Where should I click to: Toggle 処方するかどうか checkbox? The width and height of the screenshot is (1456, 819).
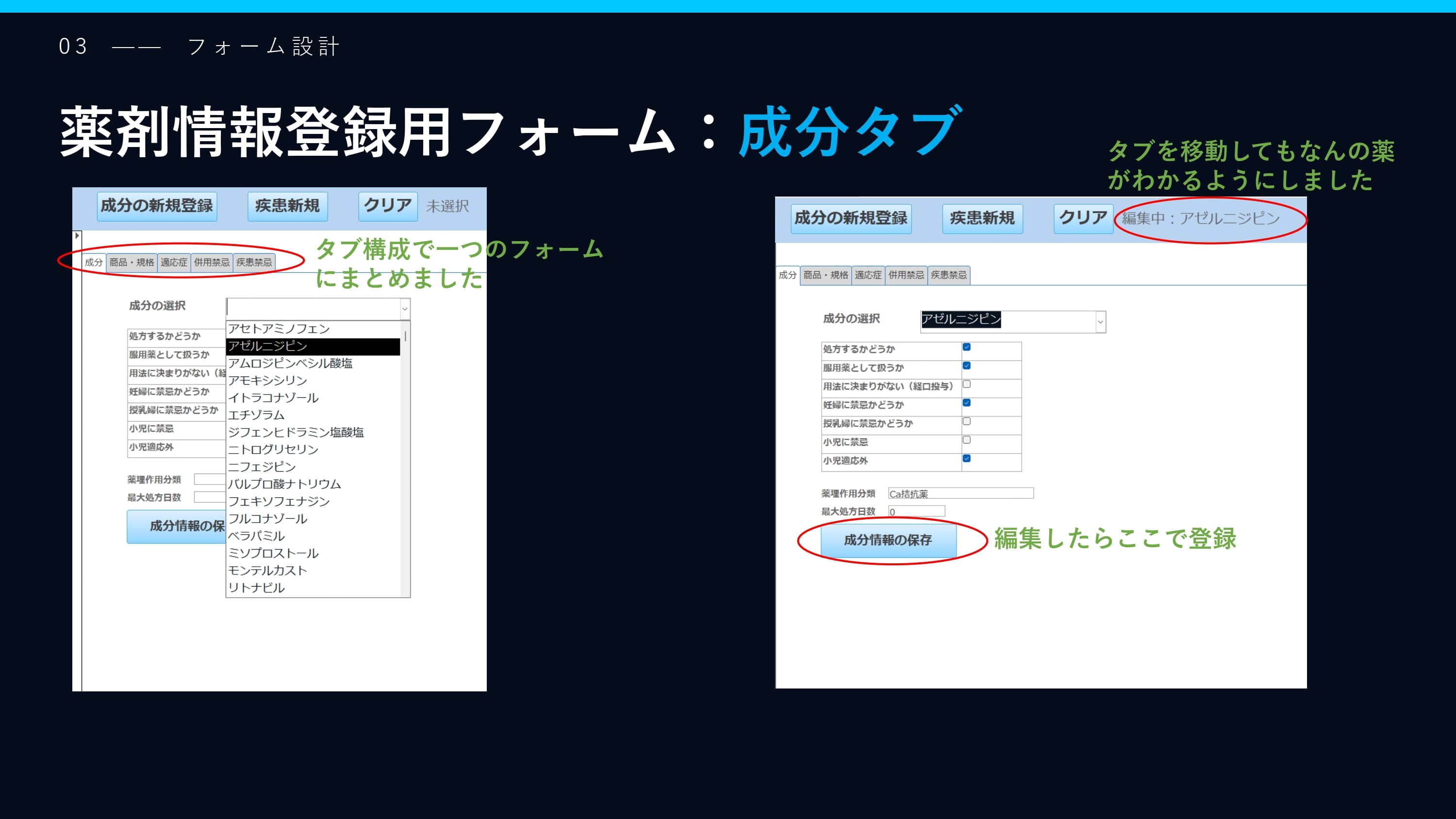coord(966,347)
